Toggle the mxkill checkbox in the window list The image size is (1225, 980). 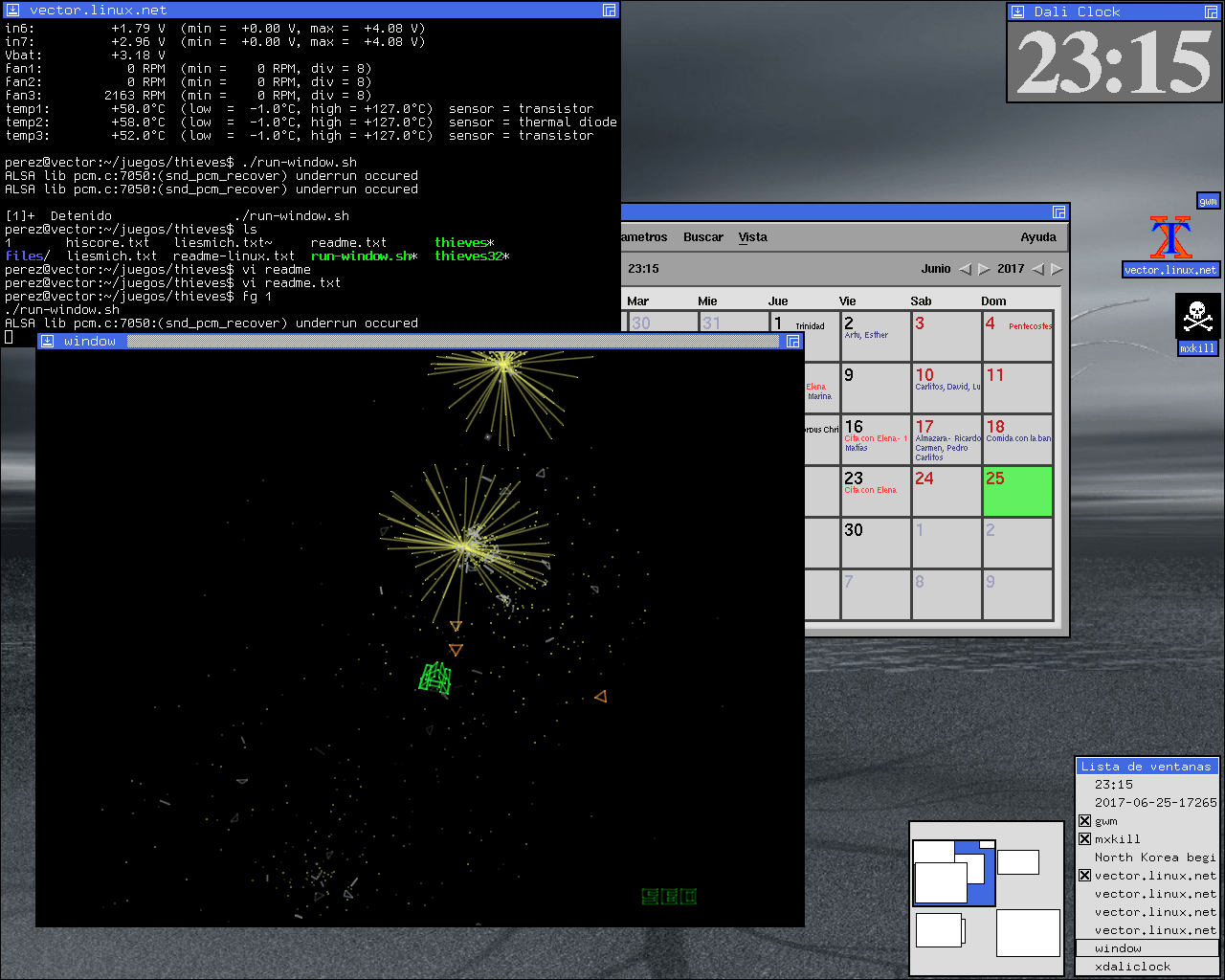coord(1084,838)
